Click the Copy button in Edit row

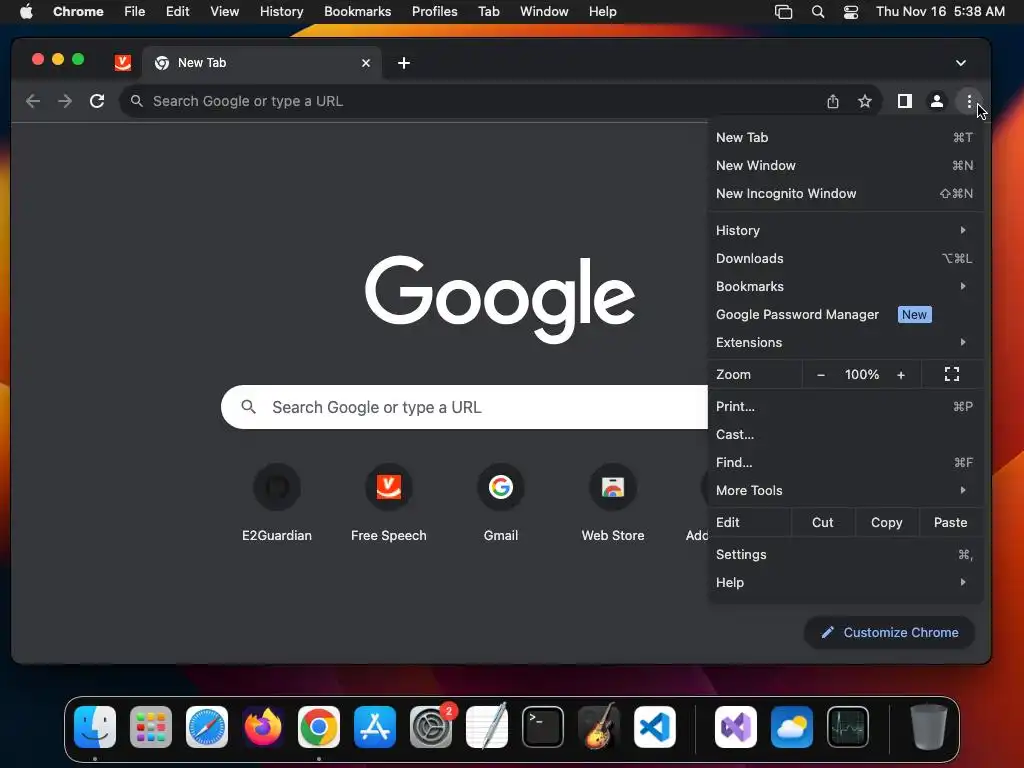coord(886,522)
